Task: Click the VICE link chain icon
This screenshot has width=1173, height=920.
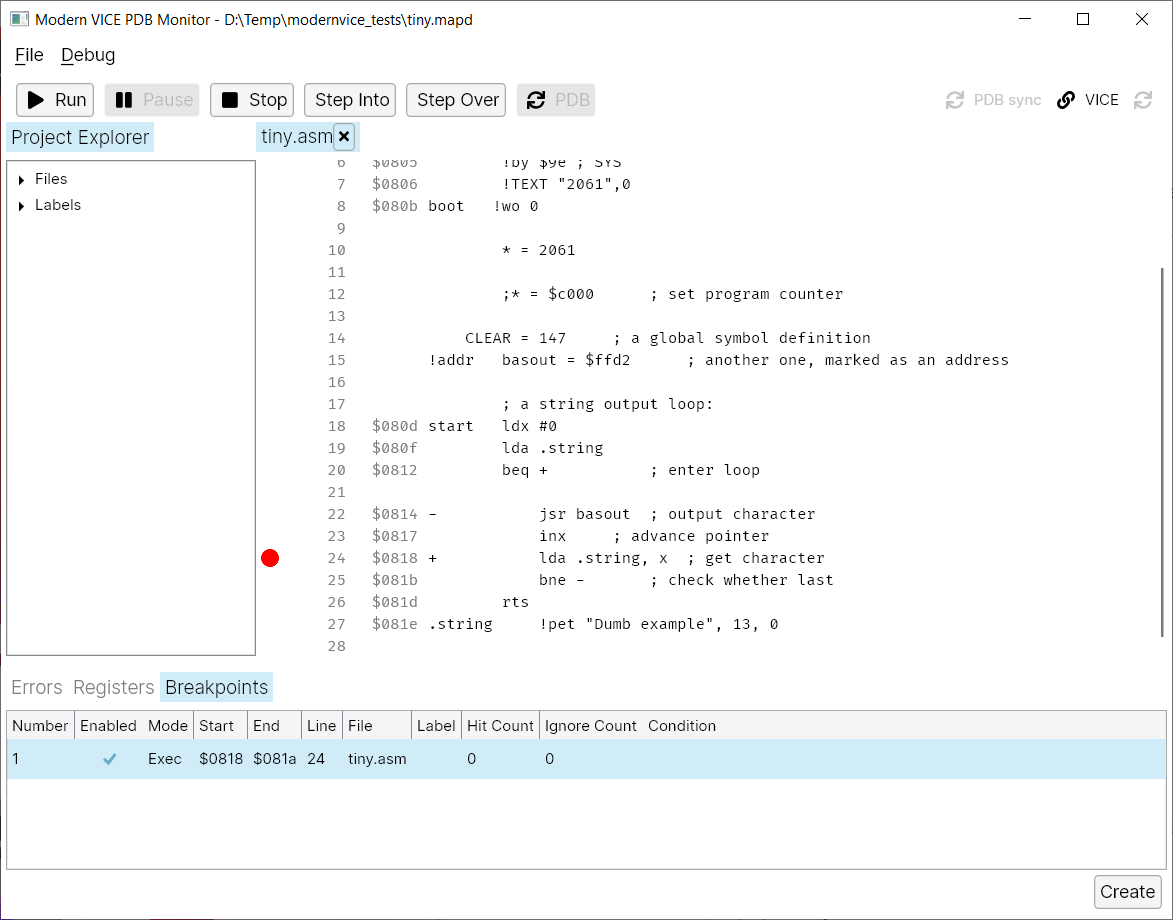Action: (1066, 100)
